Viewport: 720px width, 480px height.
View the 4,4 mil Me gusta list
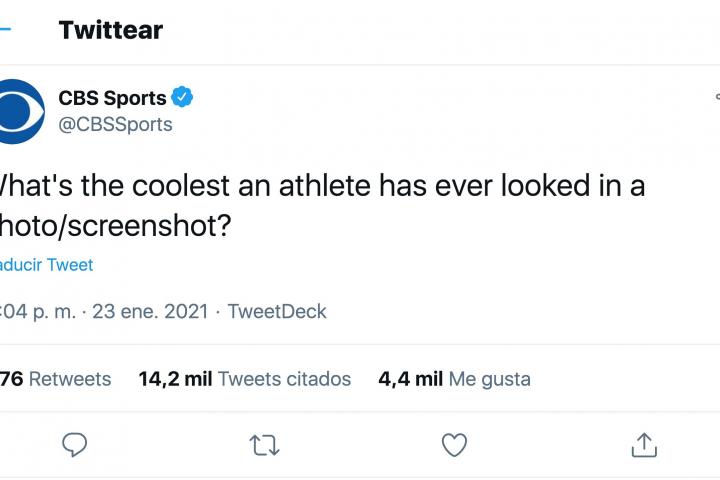coord(454,379)
